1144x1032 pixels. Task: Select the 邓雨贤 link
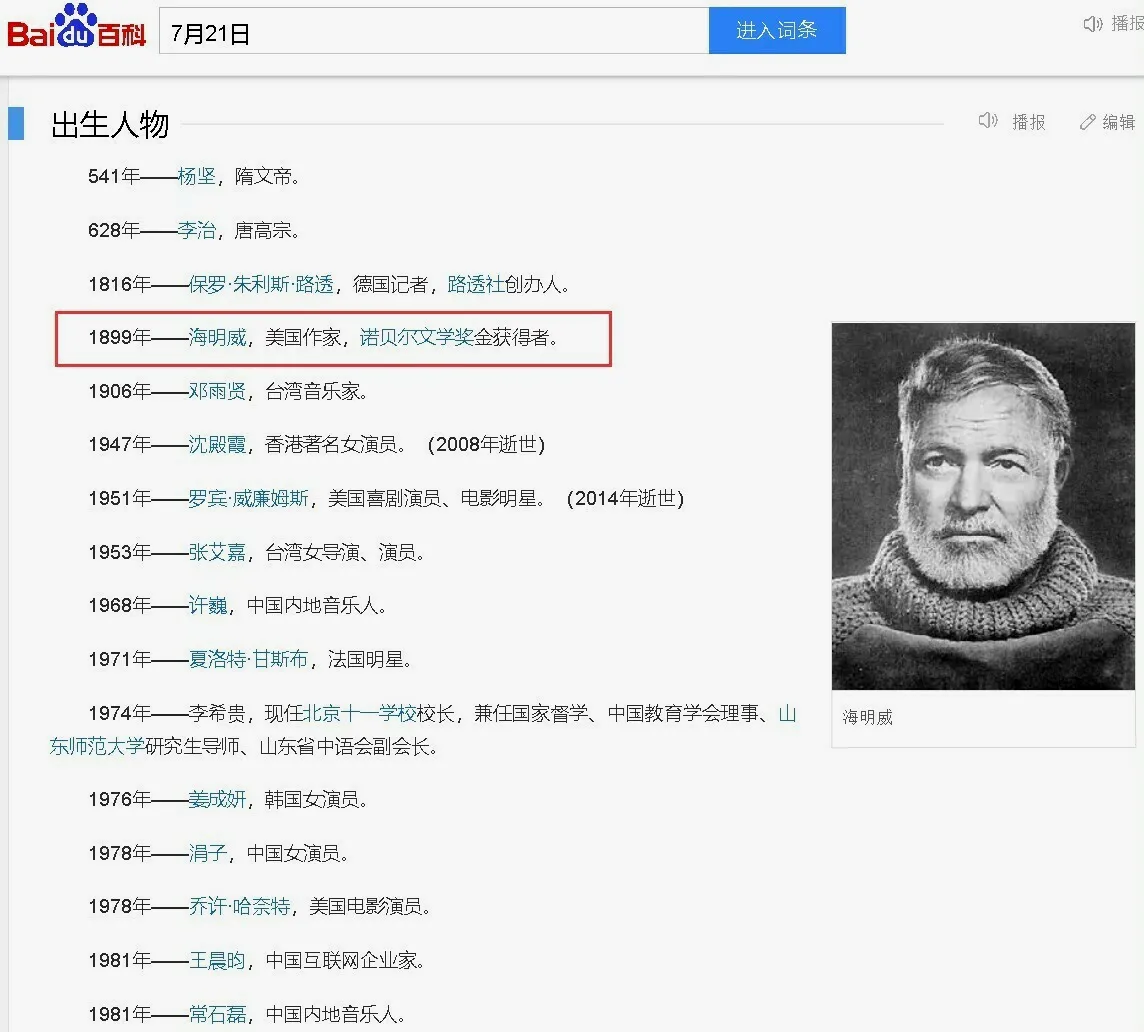(x=217, y=392)
